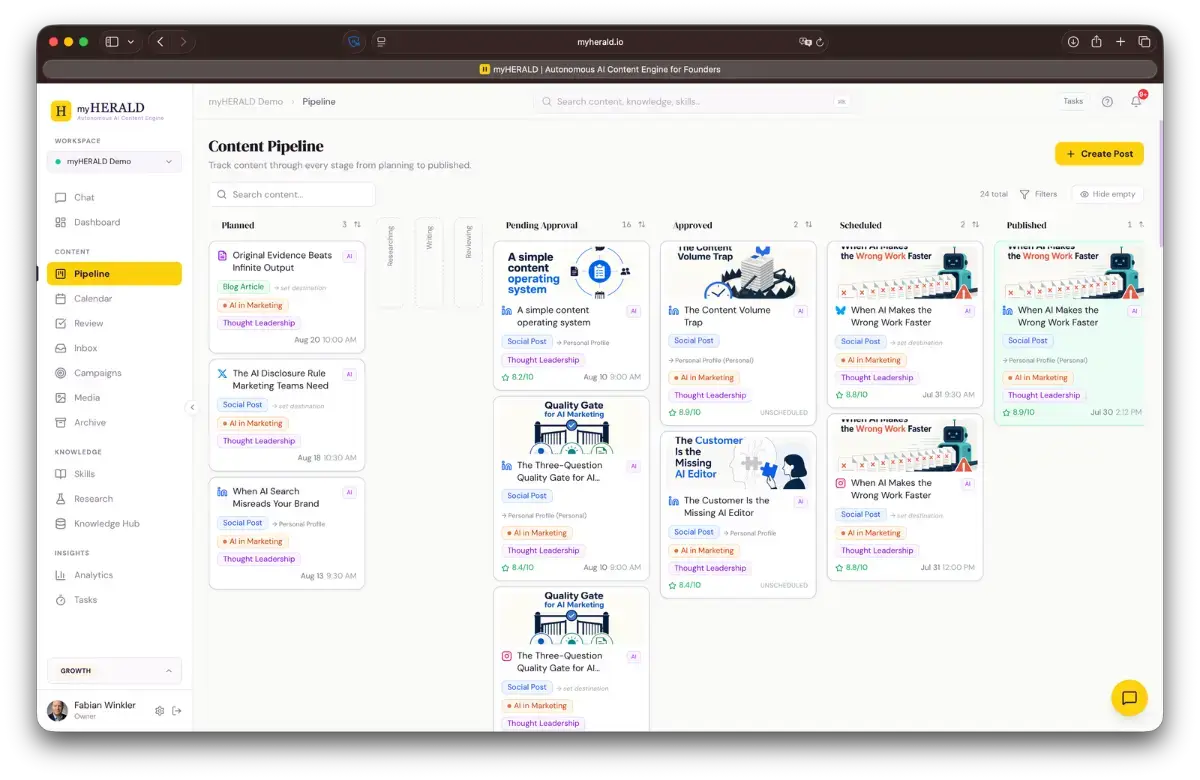
Task: Sort the Planned column
Action: (x=357, y=225)
